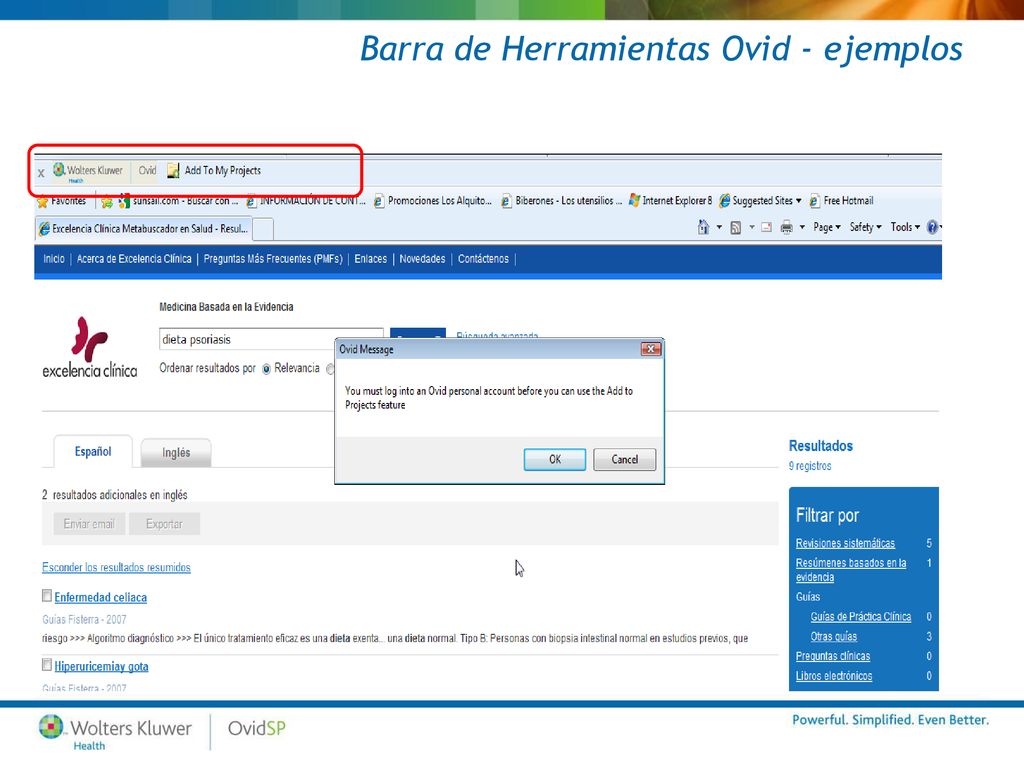The width and height of the screenshot is (1024, 768).
Task: Open Preguntas Más Frecuentes (PMFs)
Action: [x=273, y=259]
